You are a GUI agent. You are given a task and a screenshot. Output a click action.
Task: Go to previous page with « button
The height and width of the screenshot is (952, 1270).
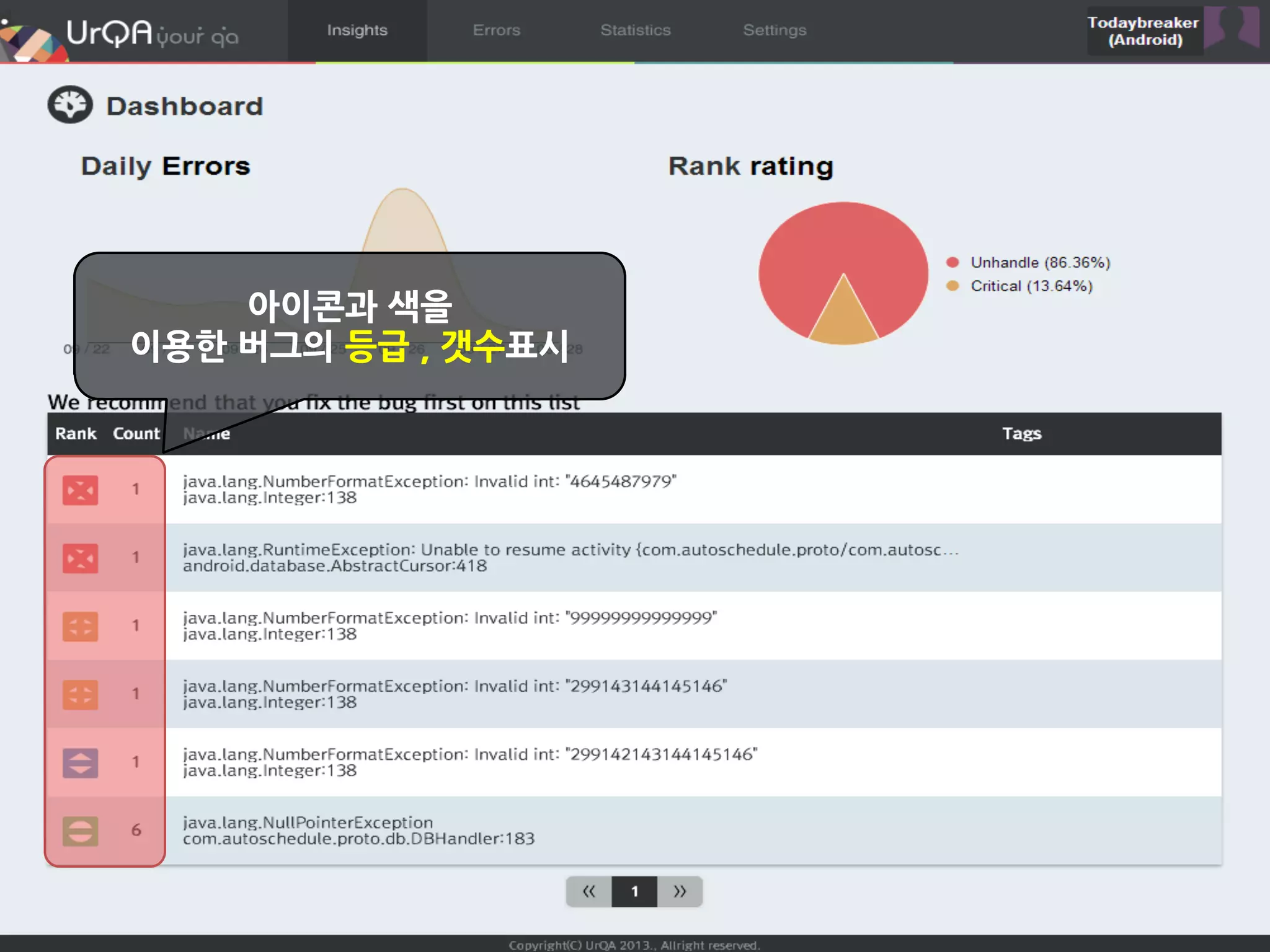pos(588,891)
